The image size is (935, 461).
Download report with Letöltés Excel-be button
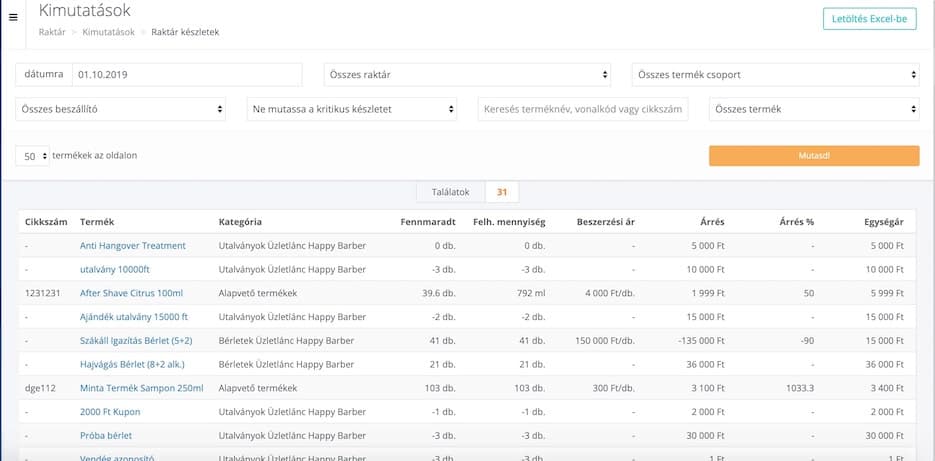[x=869, y=19]
